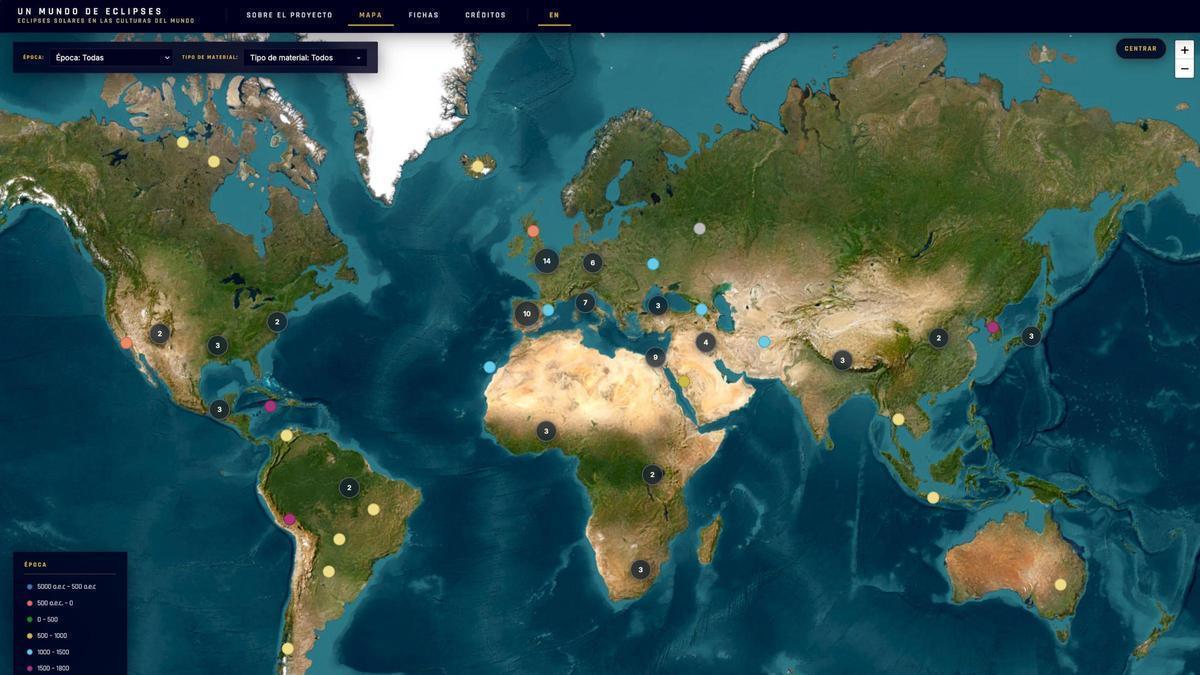The image size is (1200, 675).
Task: Open the cluster of 3 in the central US
Action: pyautogui.click(x=218, y=346)
